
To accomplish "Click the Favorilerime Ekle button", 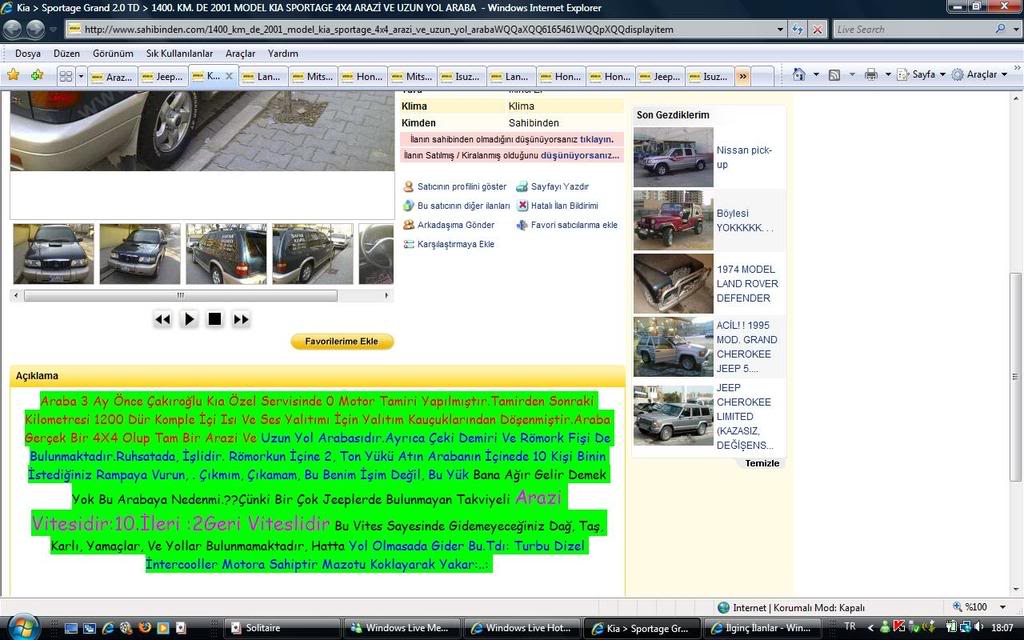I will (342, 342).
